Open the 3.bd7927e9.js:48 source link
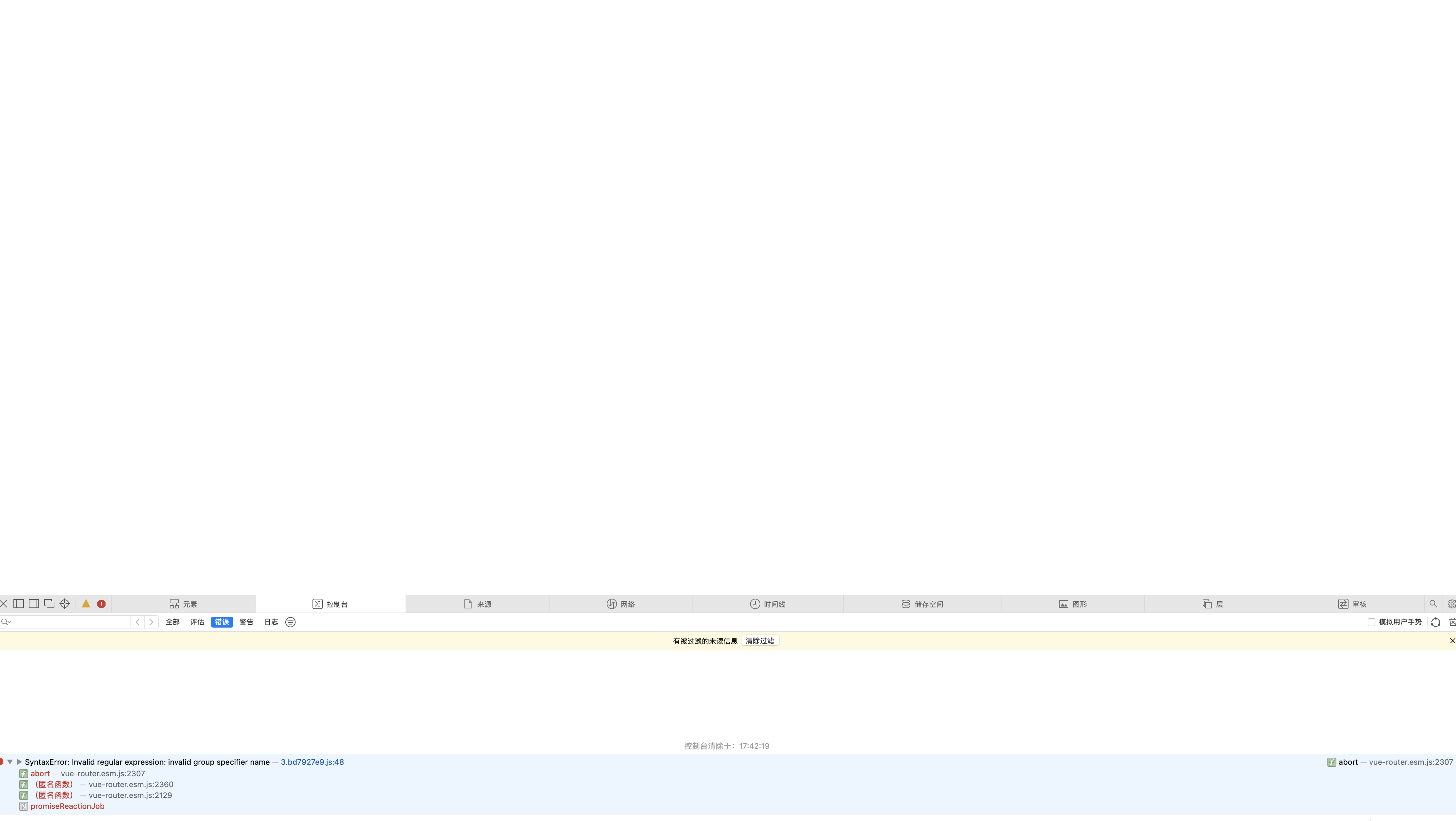Image resolution: width=1456 pixels, height=821 pixels. (312, 762)
